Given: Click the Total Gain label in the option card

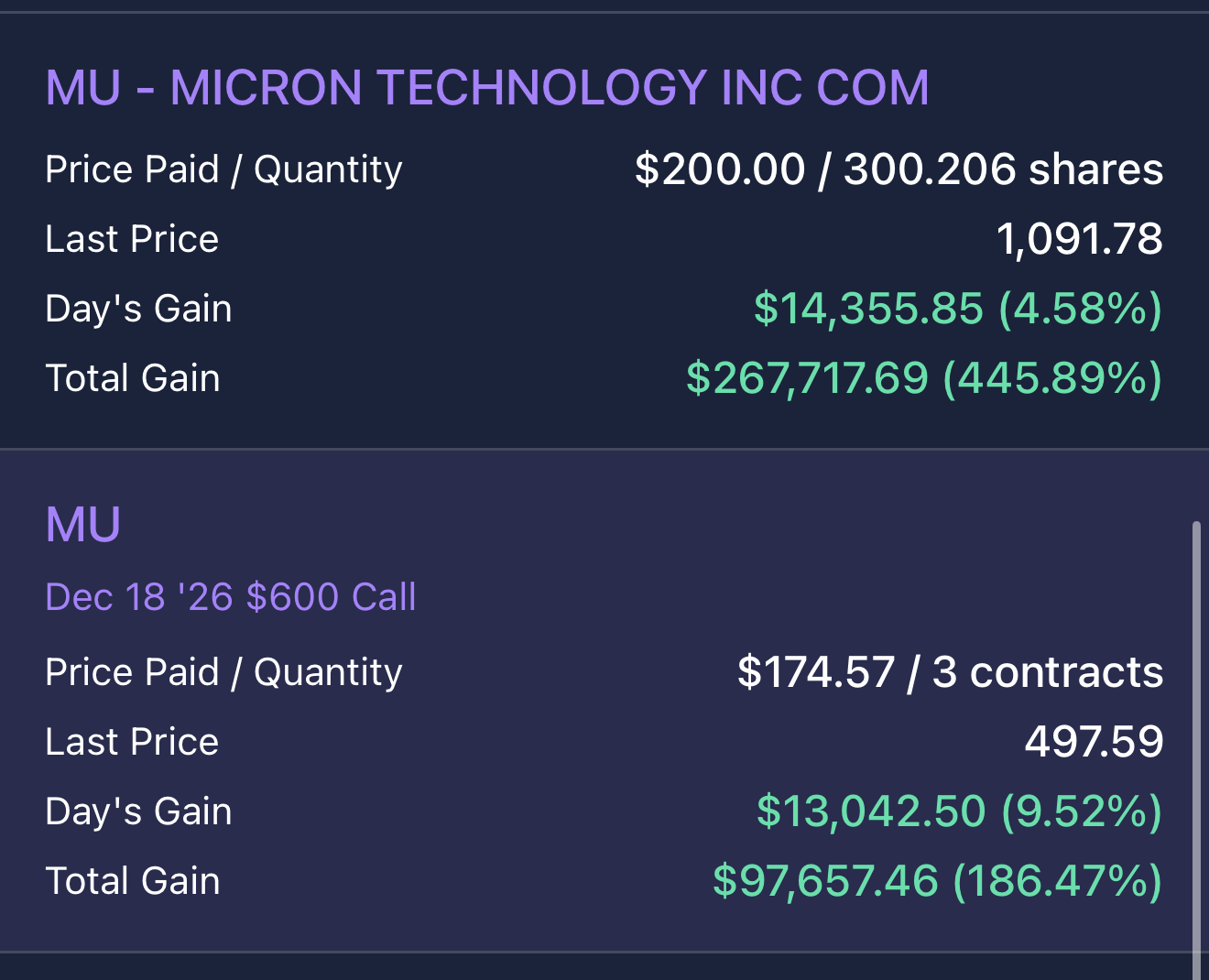Looking at the screenshot, I should (133, 881).
